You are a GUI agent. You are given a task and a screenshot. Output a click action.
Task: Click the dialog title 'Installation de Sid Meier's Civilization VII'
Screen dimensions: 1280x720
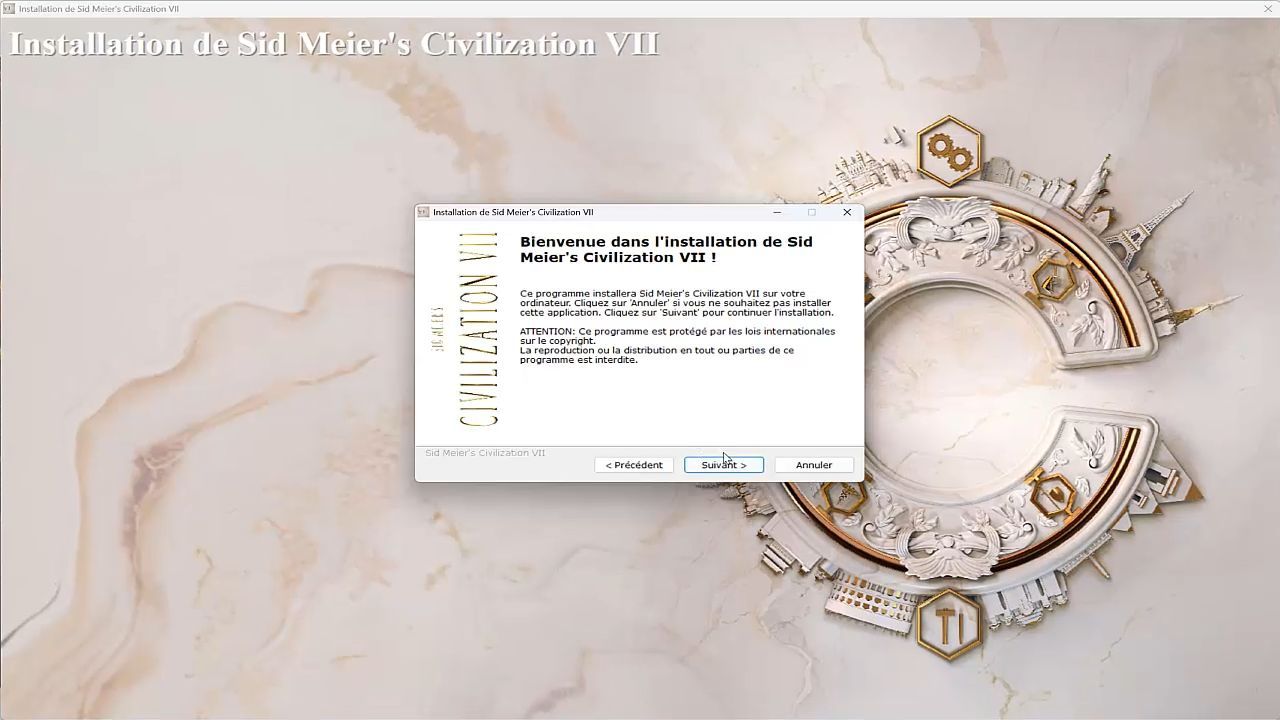coord(513,212)
